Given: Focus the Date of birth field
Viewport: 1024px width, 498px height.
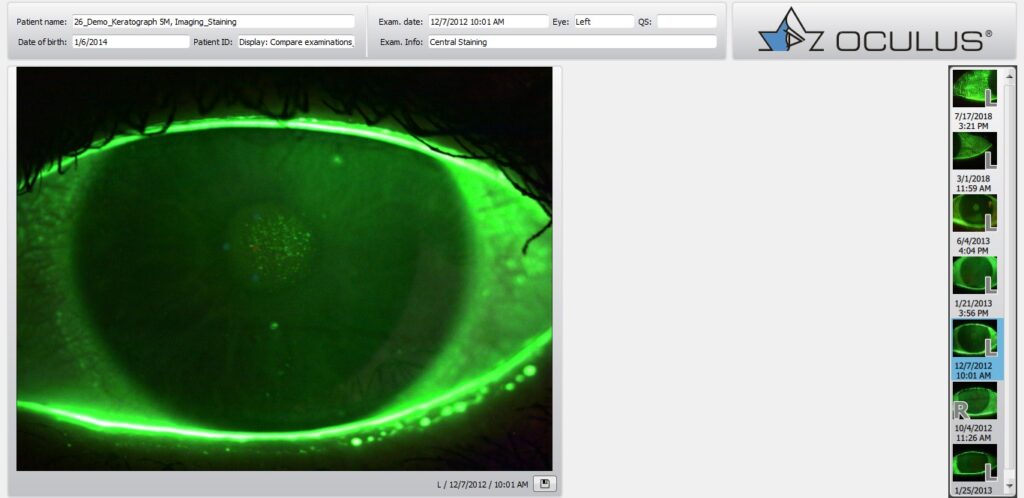Looking at the screenshot, I should click(x=130, y=42).
